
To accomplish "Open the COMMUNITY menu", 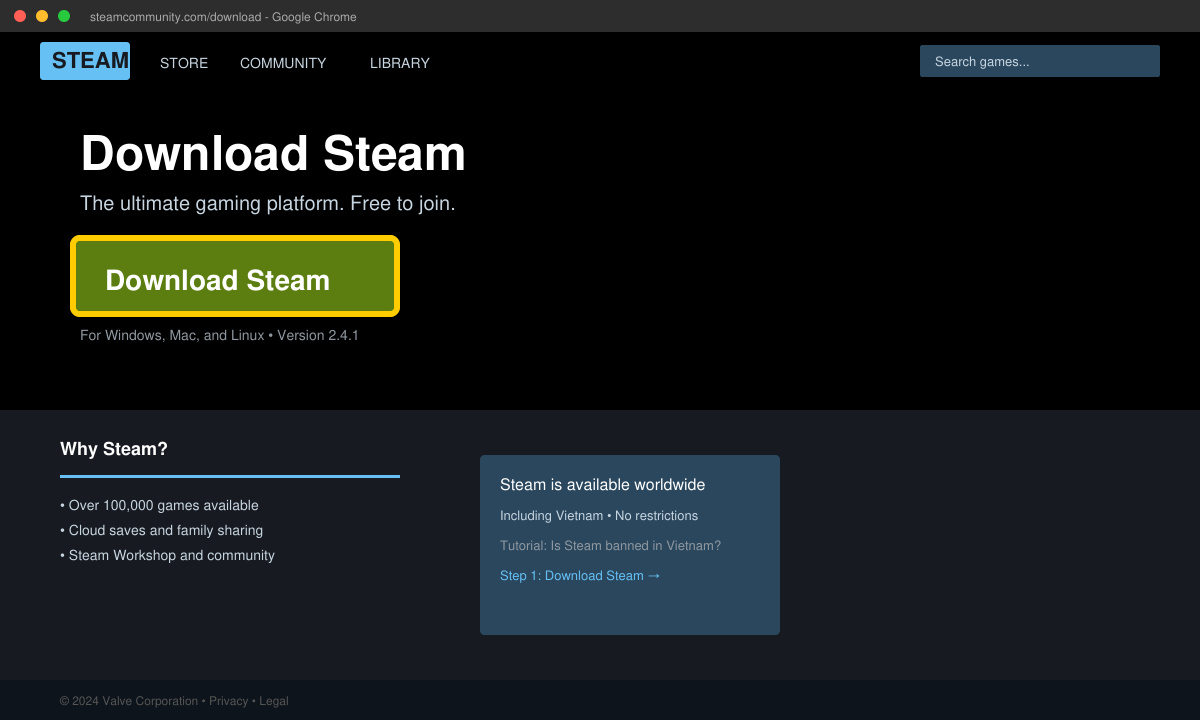I will click(283, 63).
